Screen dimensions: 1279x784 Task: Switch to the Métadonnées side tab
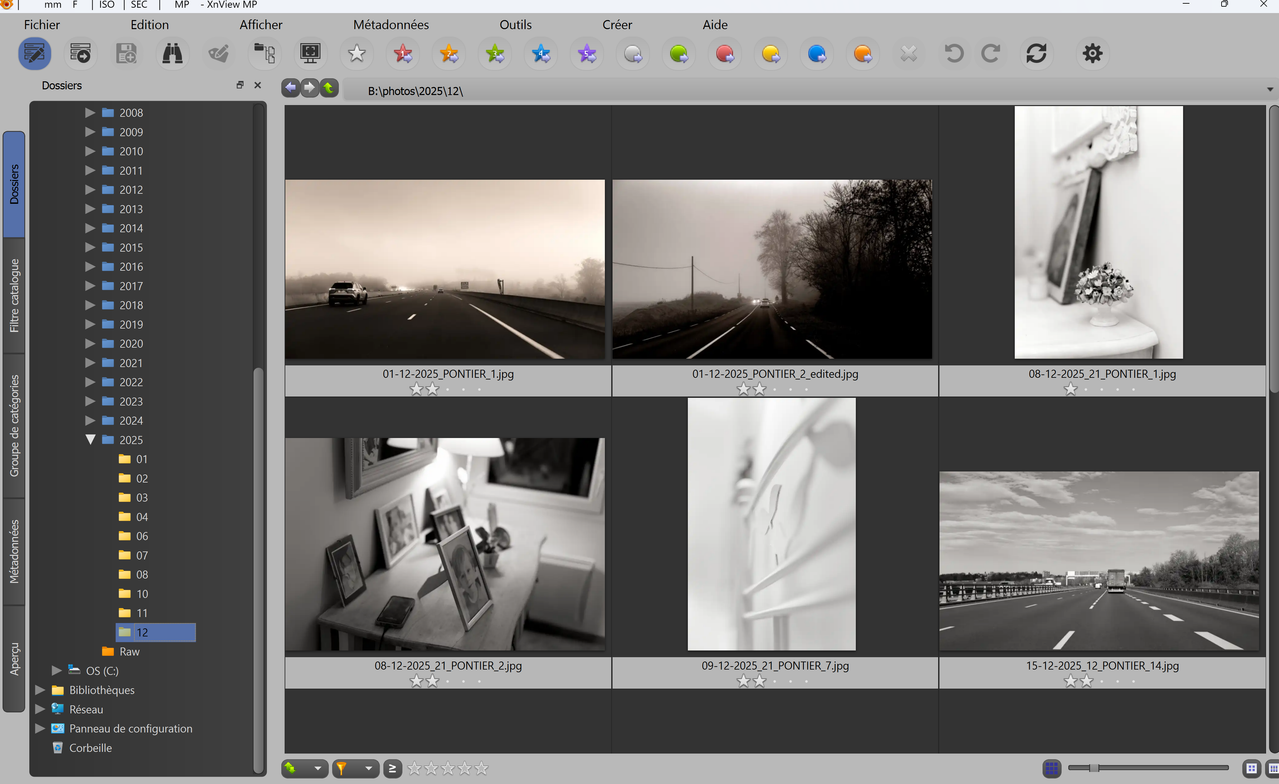(14, 551)
